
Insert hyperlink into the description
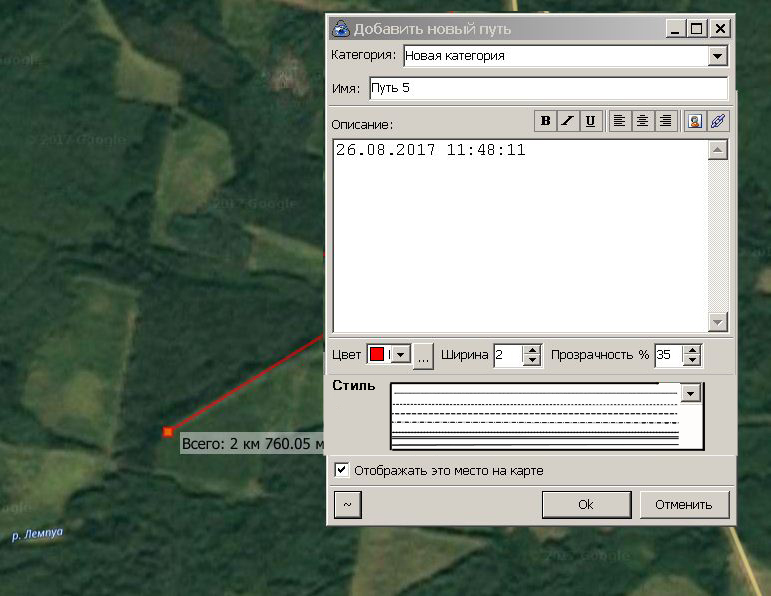pos(717,121)
